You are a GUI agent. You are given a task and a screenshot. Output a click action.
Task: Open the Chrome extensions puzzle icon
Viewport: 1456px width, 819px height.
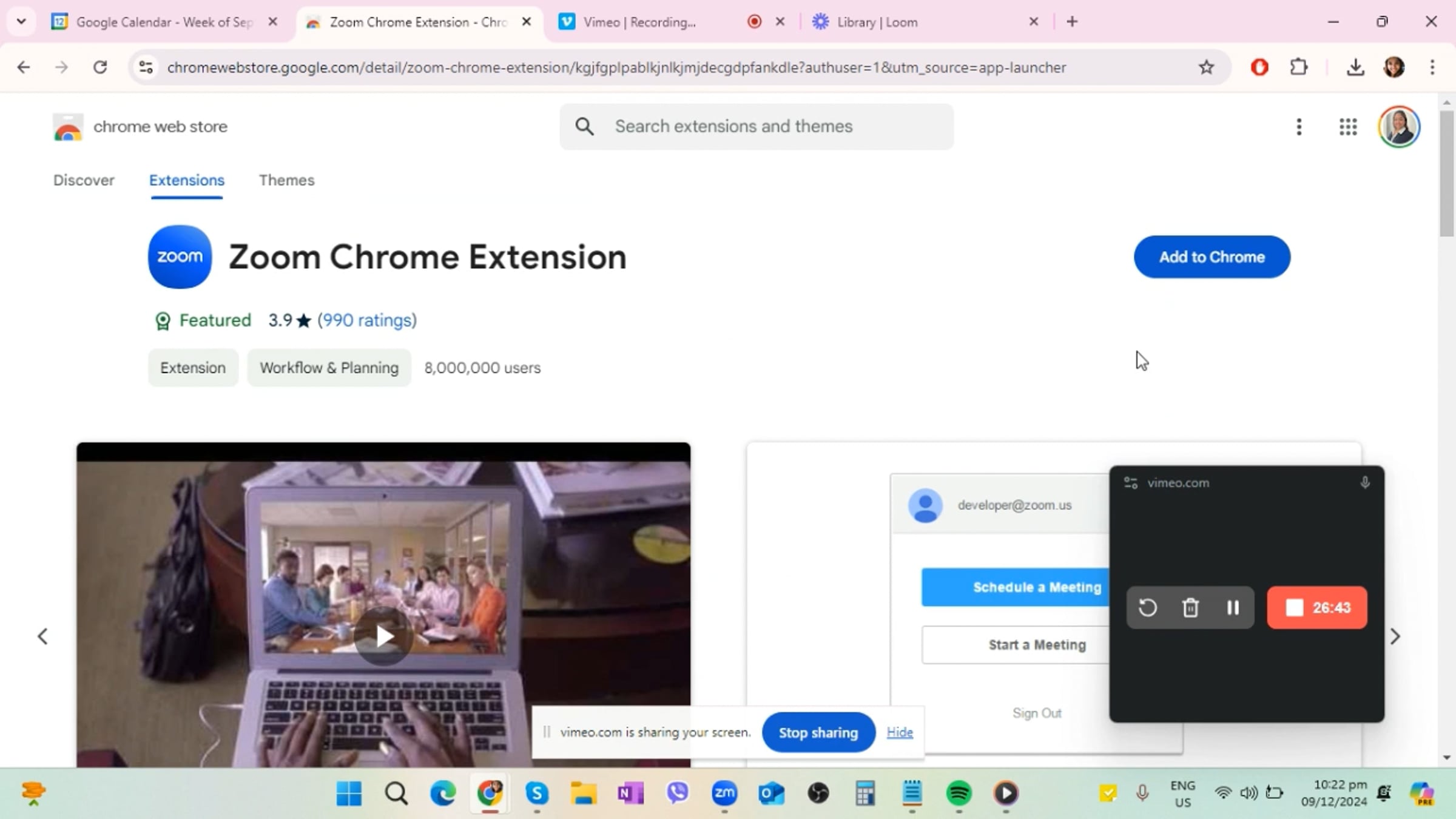1298,67
